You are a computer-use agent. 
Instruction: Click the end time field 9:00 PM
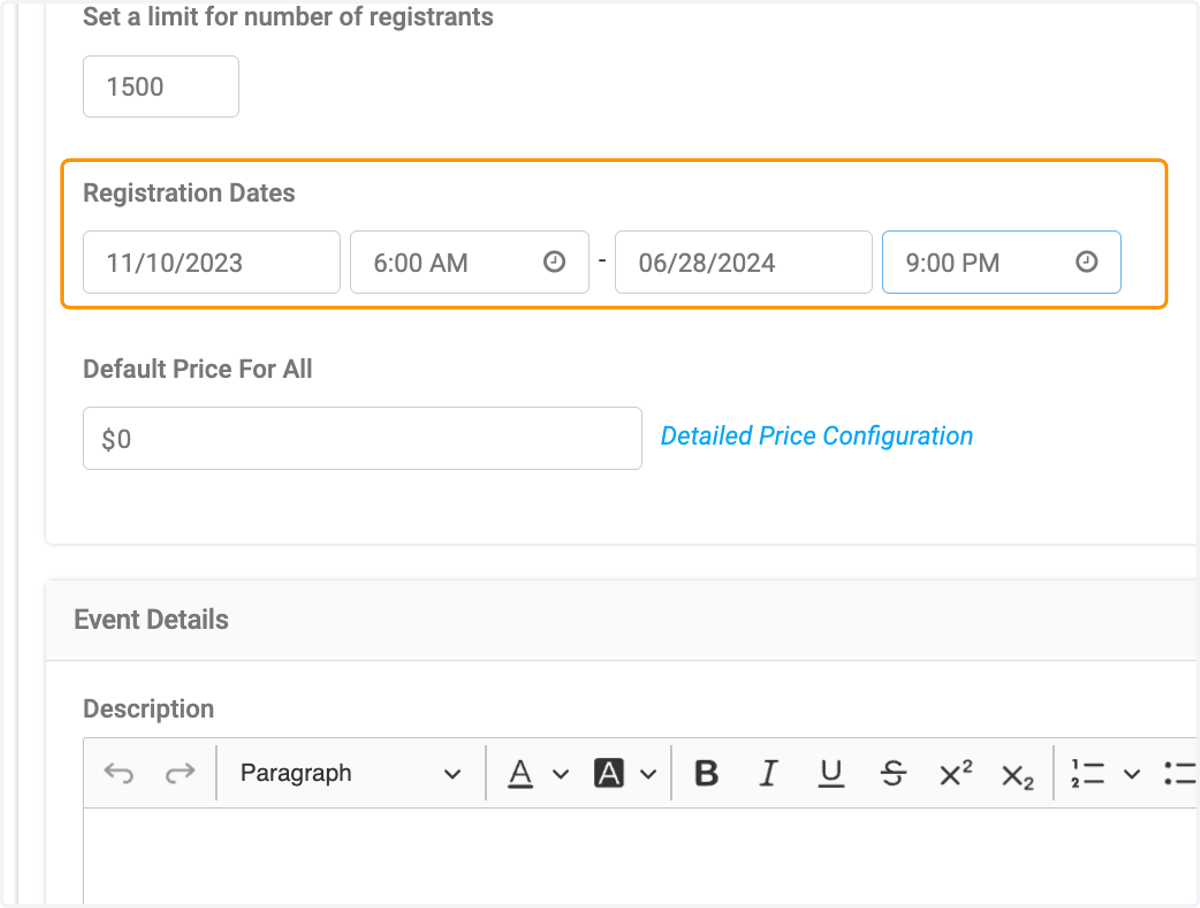pyautogui.click(x=1001, y=262)
